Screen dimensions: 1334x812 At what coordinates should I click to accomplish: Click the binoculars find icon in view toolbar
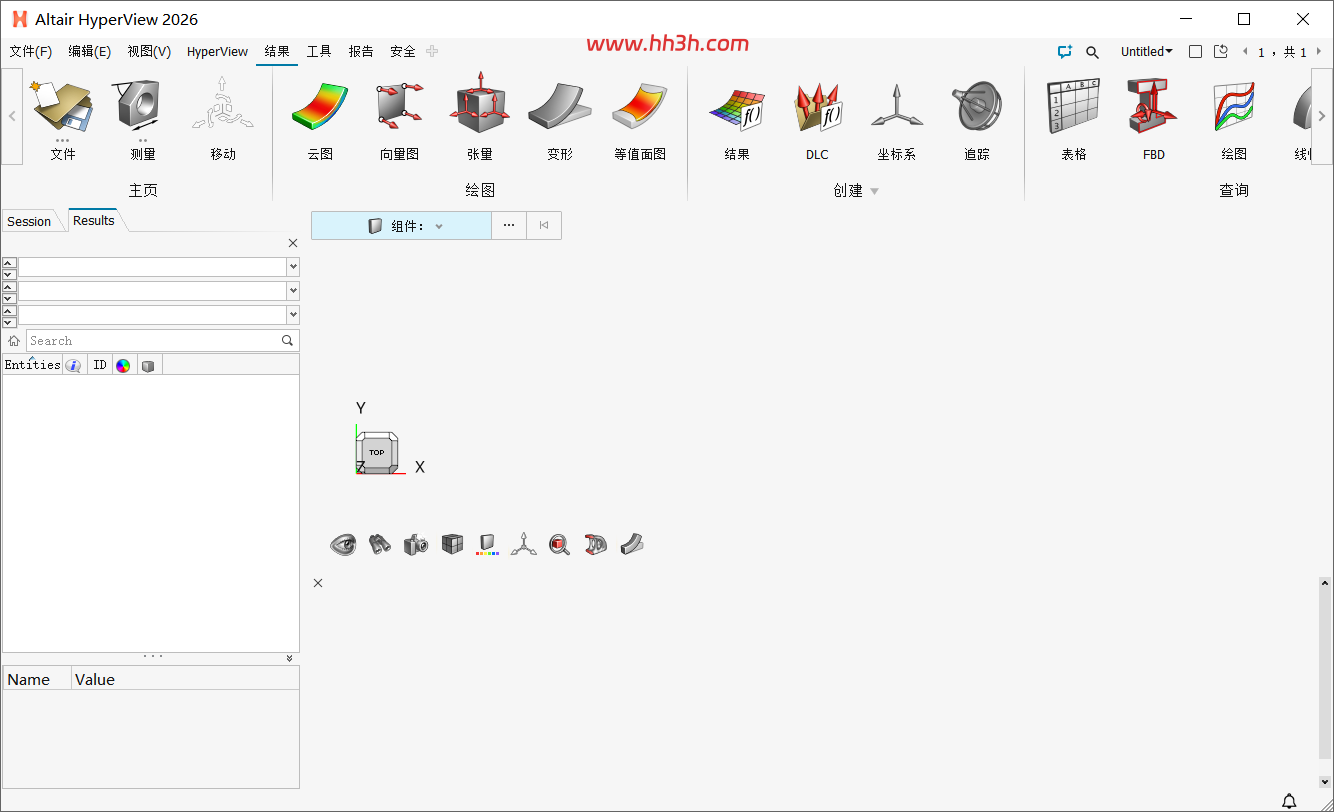click(x=380, y=545)
